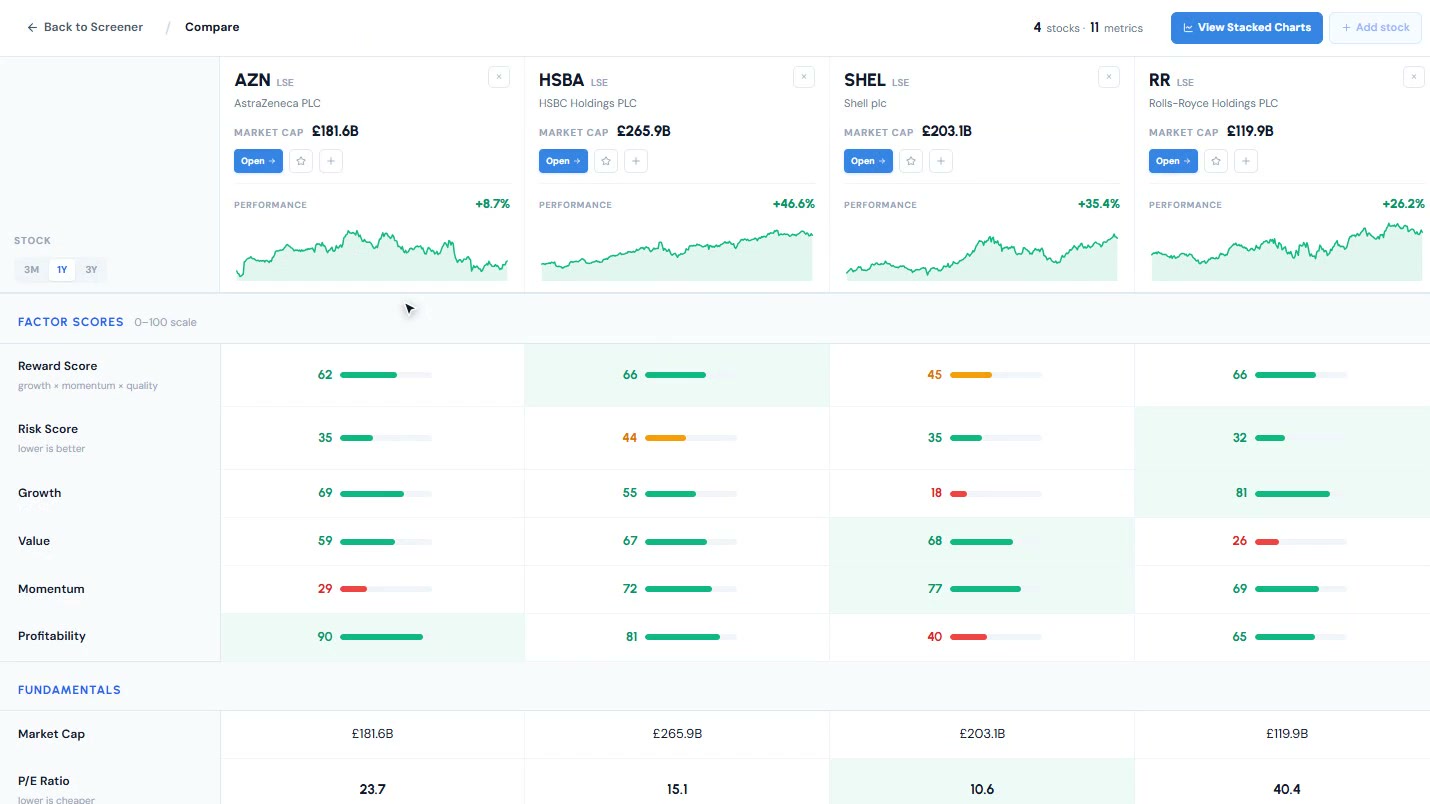This screenshot has width=1430, height=804.
Task: Click the Momentum row label
Action: 51,589
